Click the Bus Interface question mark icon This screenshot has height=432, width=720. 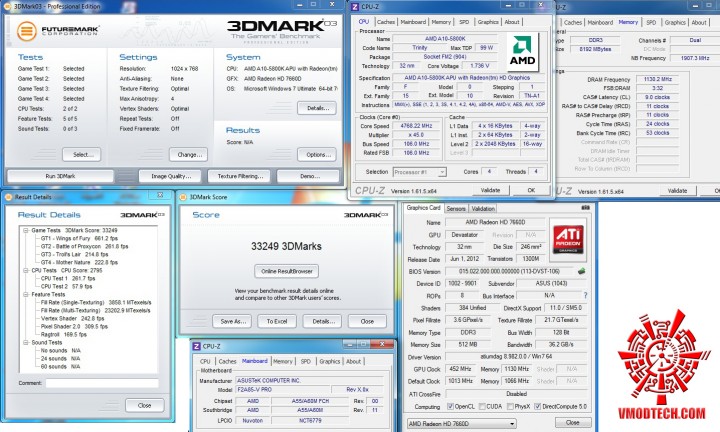pos(585,295)
